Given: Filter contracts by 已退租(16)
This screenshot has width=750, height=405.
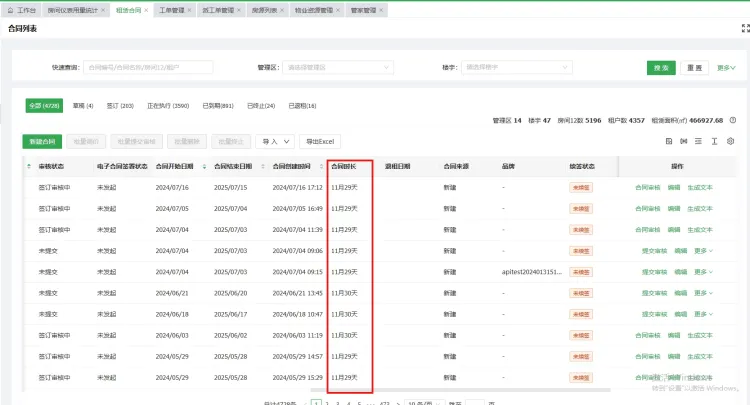Looking at the screenshot, I should point(302,106).
